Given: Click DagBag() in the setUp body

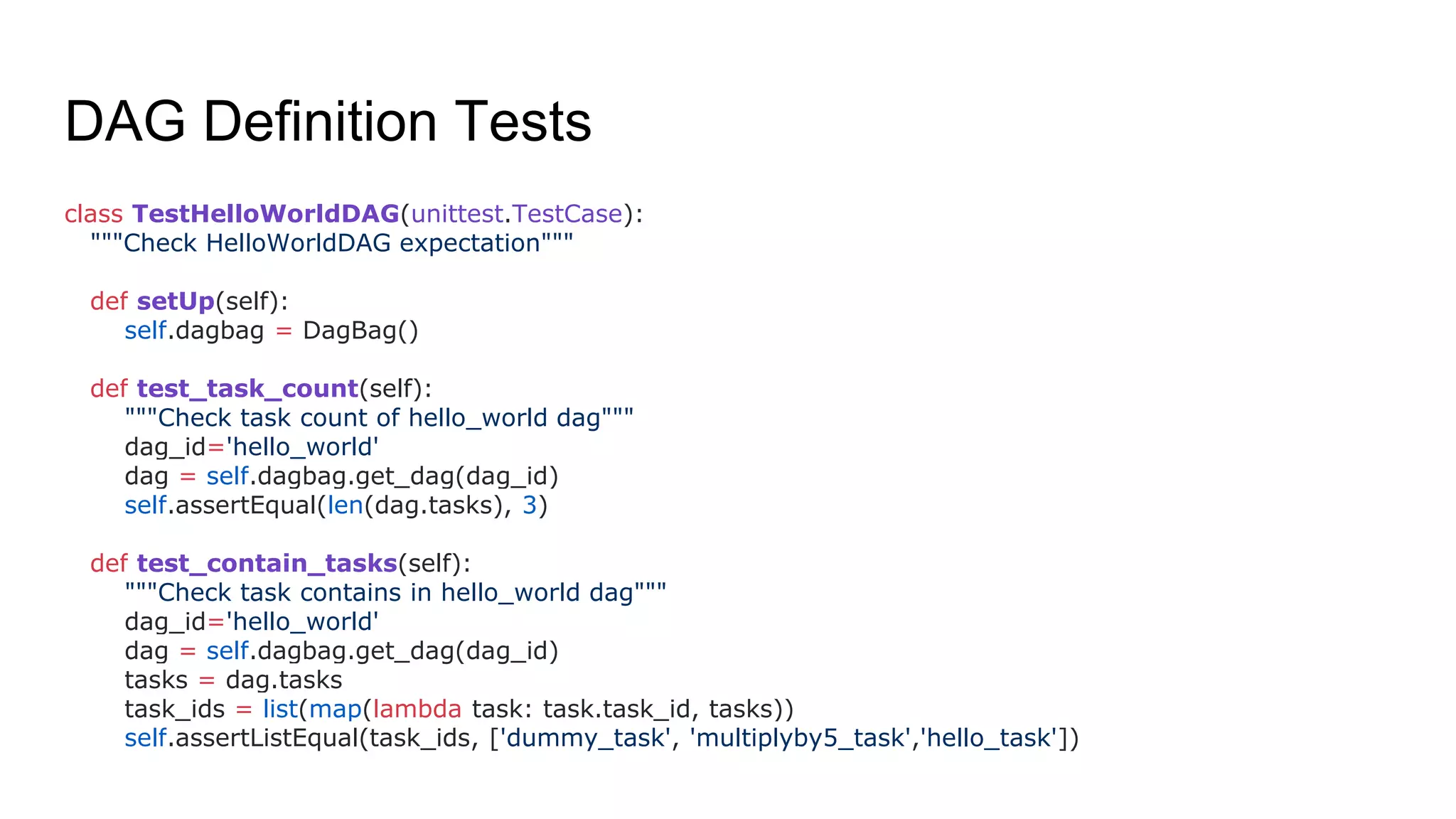Looking at the screenshot, I should pyautogui.click(x=360, y=331).
